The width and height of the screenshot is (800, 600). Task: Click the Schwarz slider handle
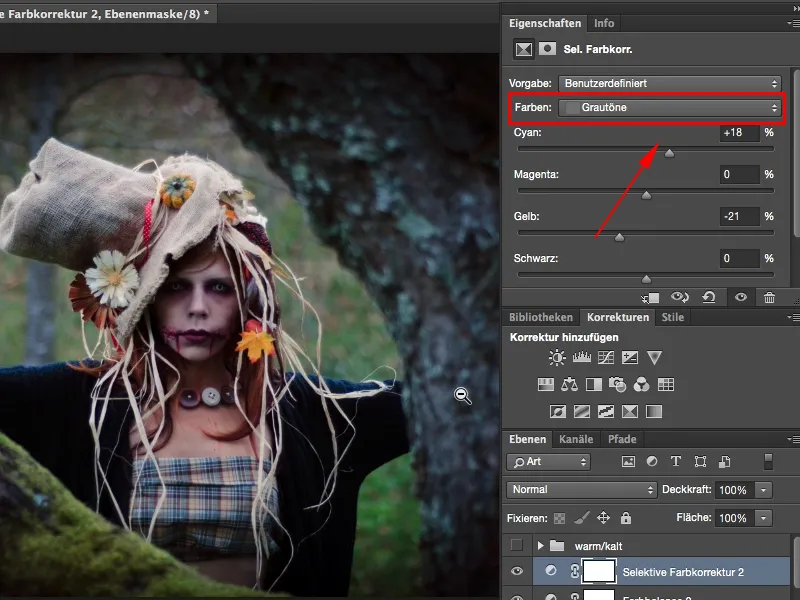click(646, 279)
